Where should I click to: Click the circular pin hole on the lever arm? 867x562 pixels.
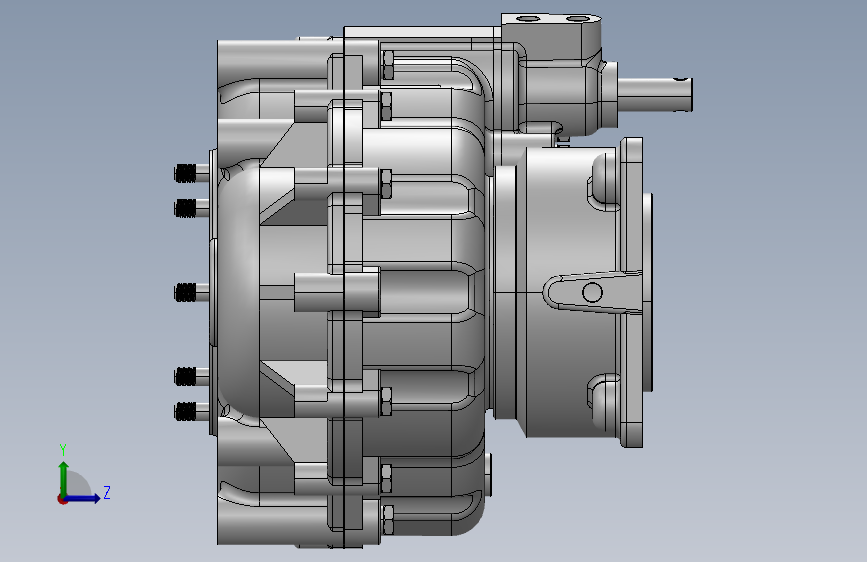click(x=592, y=292)
